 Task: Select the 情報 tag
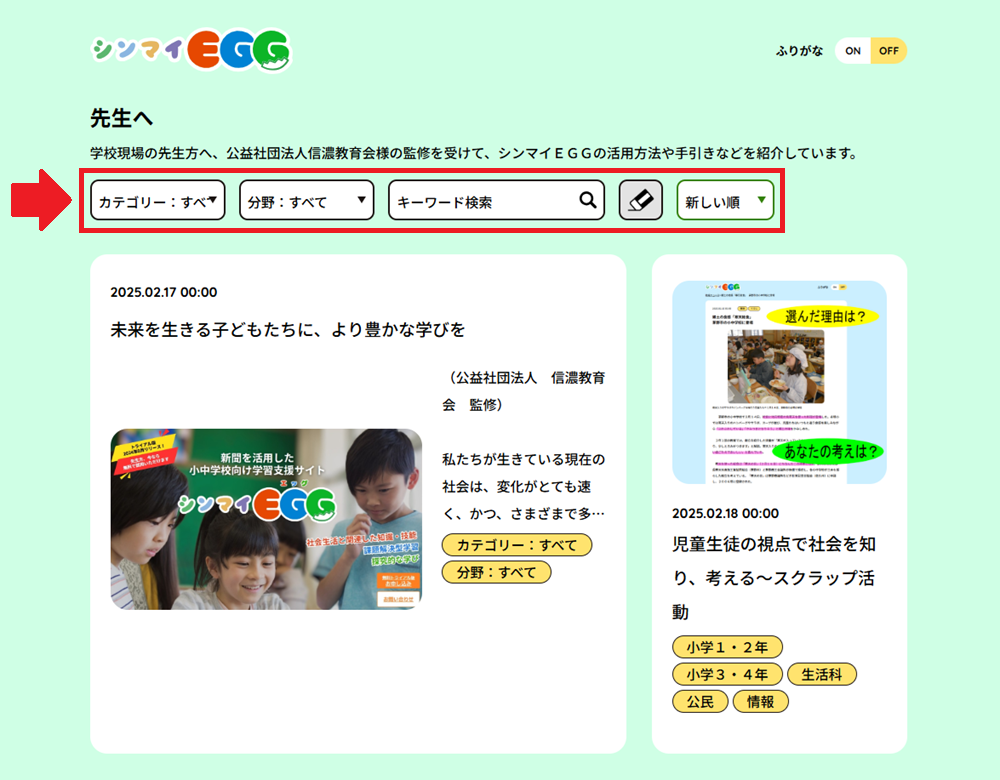tap(760, 702)
